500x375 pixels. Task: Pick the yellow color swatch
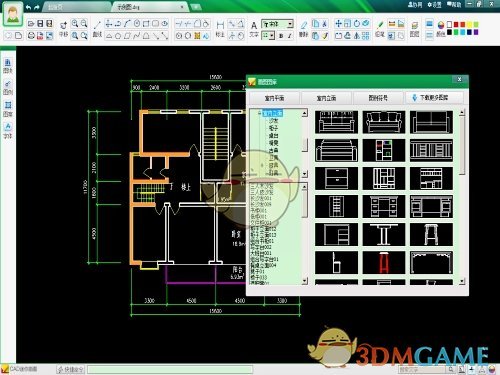(470, 25)
